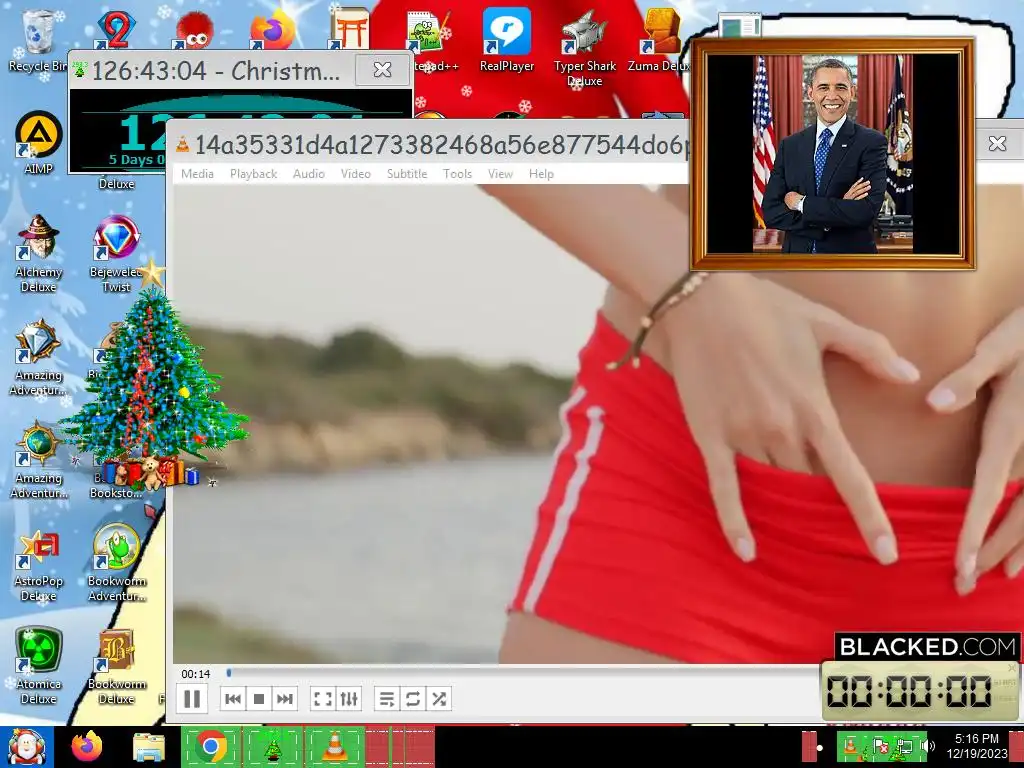Open the taskbar clock and date

977,746
